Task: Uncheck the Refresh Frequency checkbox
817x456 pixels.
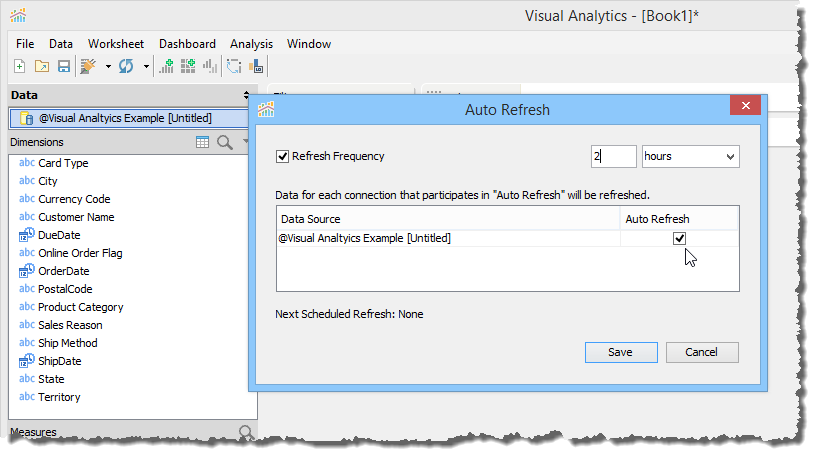Action: 282,156
